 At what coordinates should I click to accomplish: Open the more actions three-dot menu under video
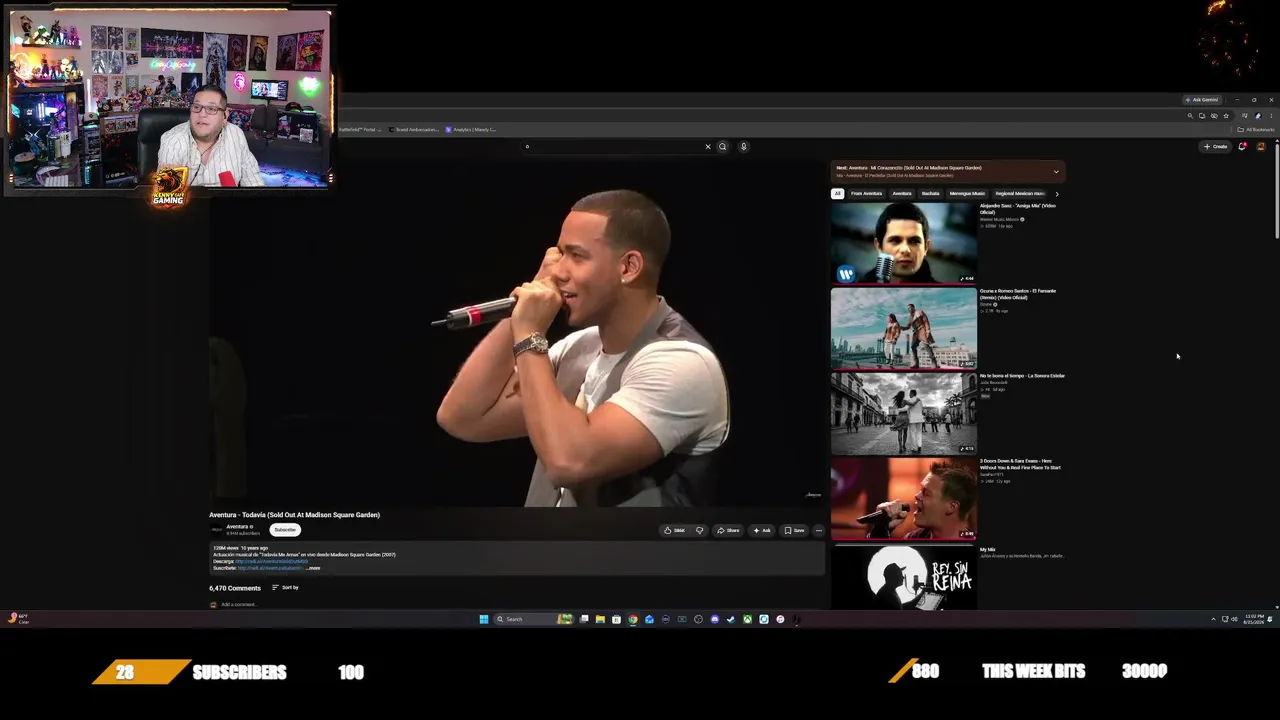(x=819, y=530)
